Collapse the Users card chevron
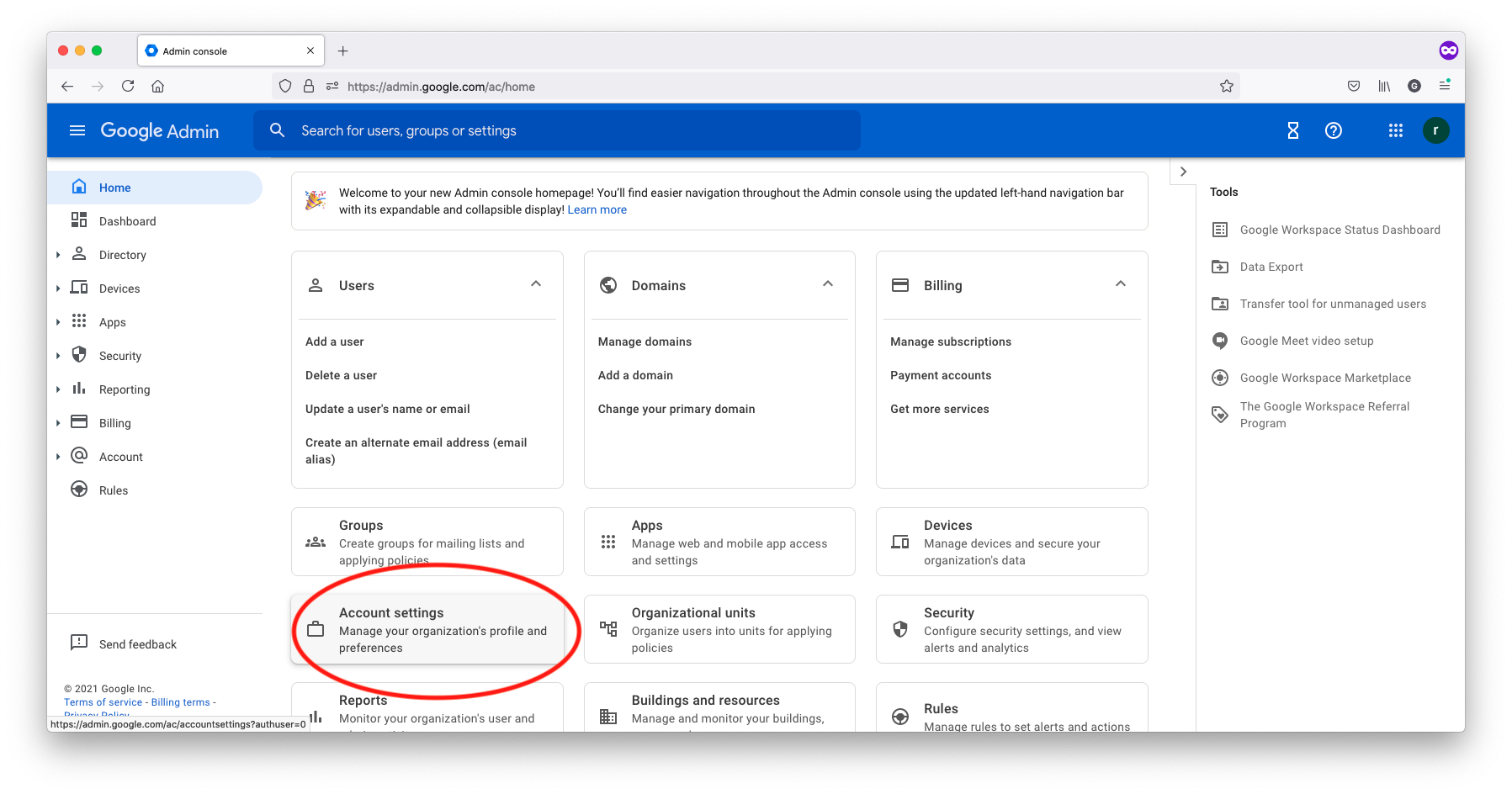 click(536, 284)
